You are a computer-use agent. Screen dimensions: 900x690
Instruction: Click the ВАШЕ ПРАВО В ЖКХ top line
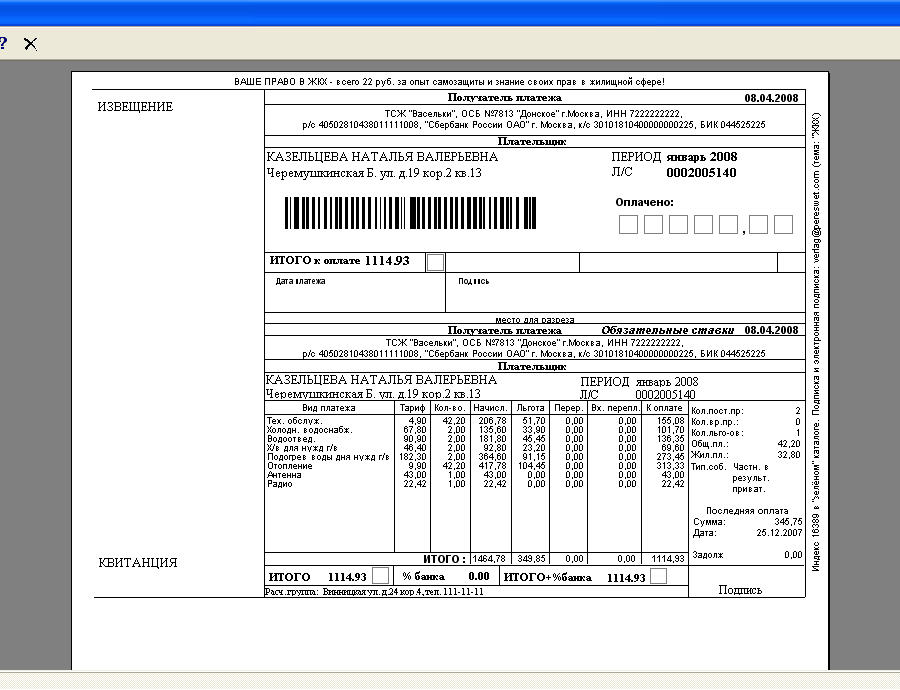[449, 82]
